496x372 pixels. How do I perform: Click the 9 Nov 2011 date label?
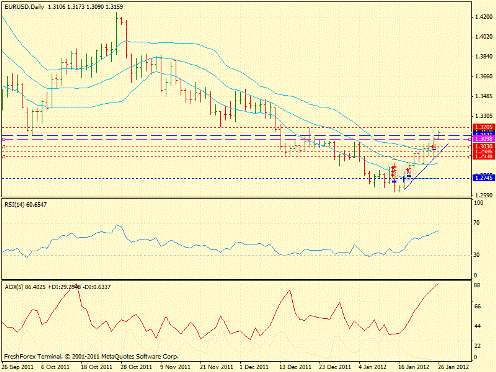pos(174,367)
